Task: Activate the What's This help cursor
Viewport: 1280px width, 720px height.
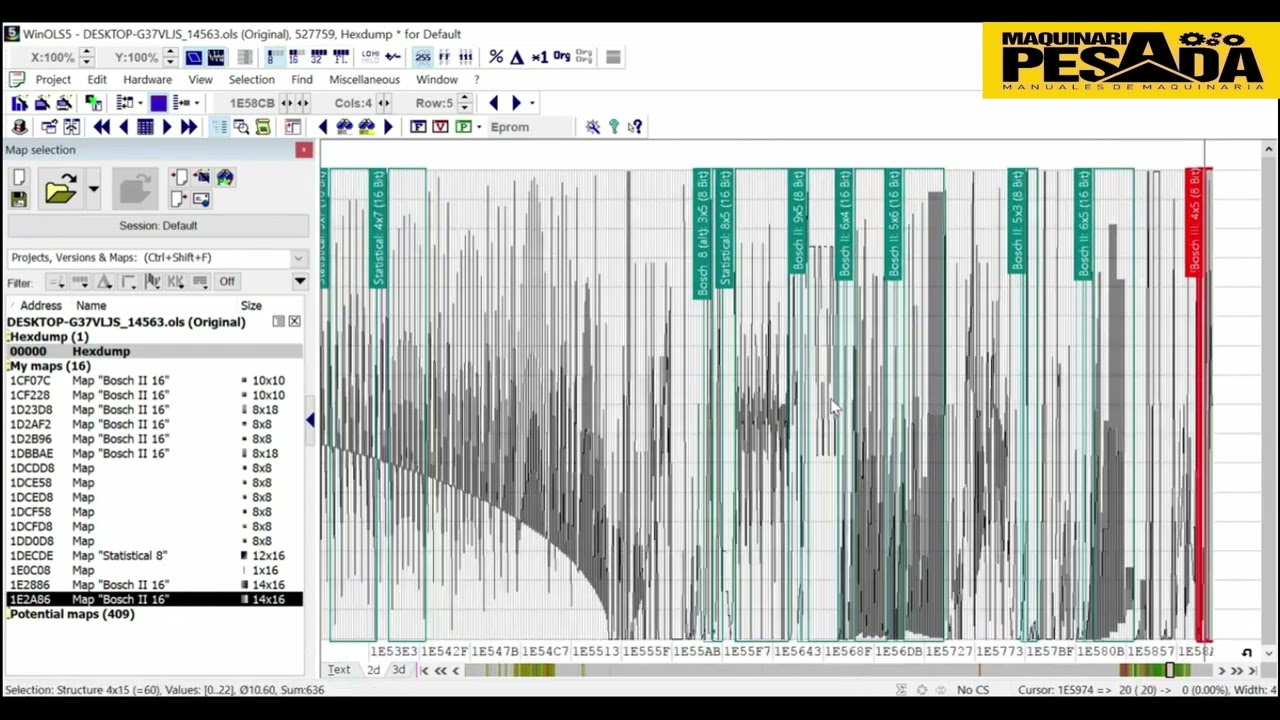Action: tap(635, 127)
